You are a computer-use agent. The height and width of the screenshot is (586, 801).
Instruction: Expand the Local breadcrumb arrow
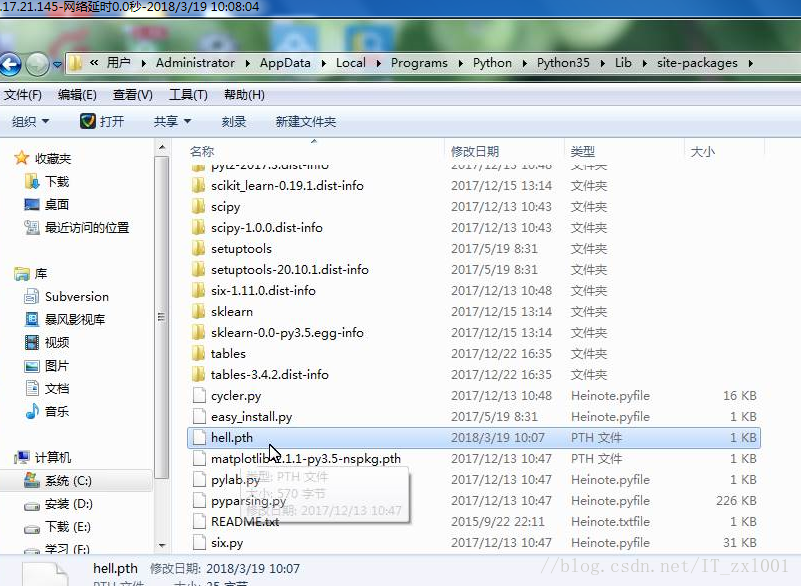pos(379,63)
